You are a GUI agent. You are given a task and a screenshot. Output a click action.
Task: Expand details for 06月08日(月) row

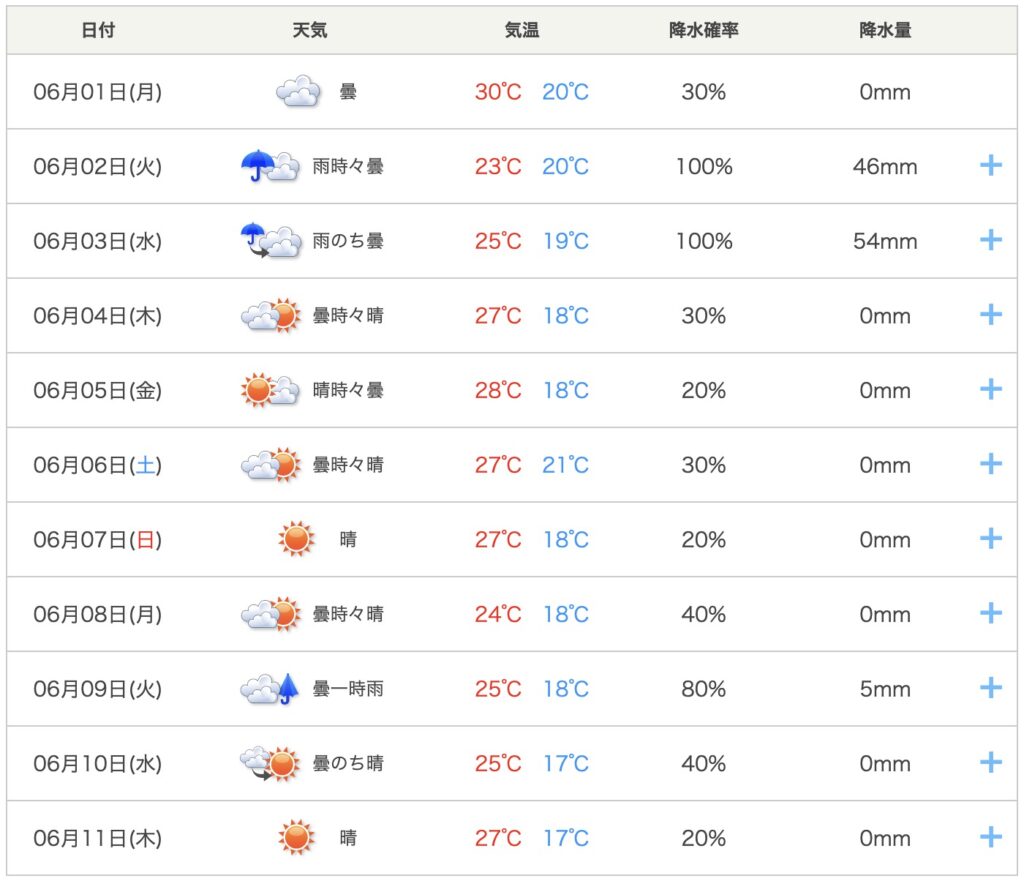(991, 613)
